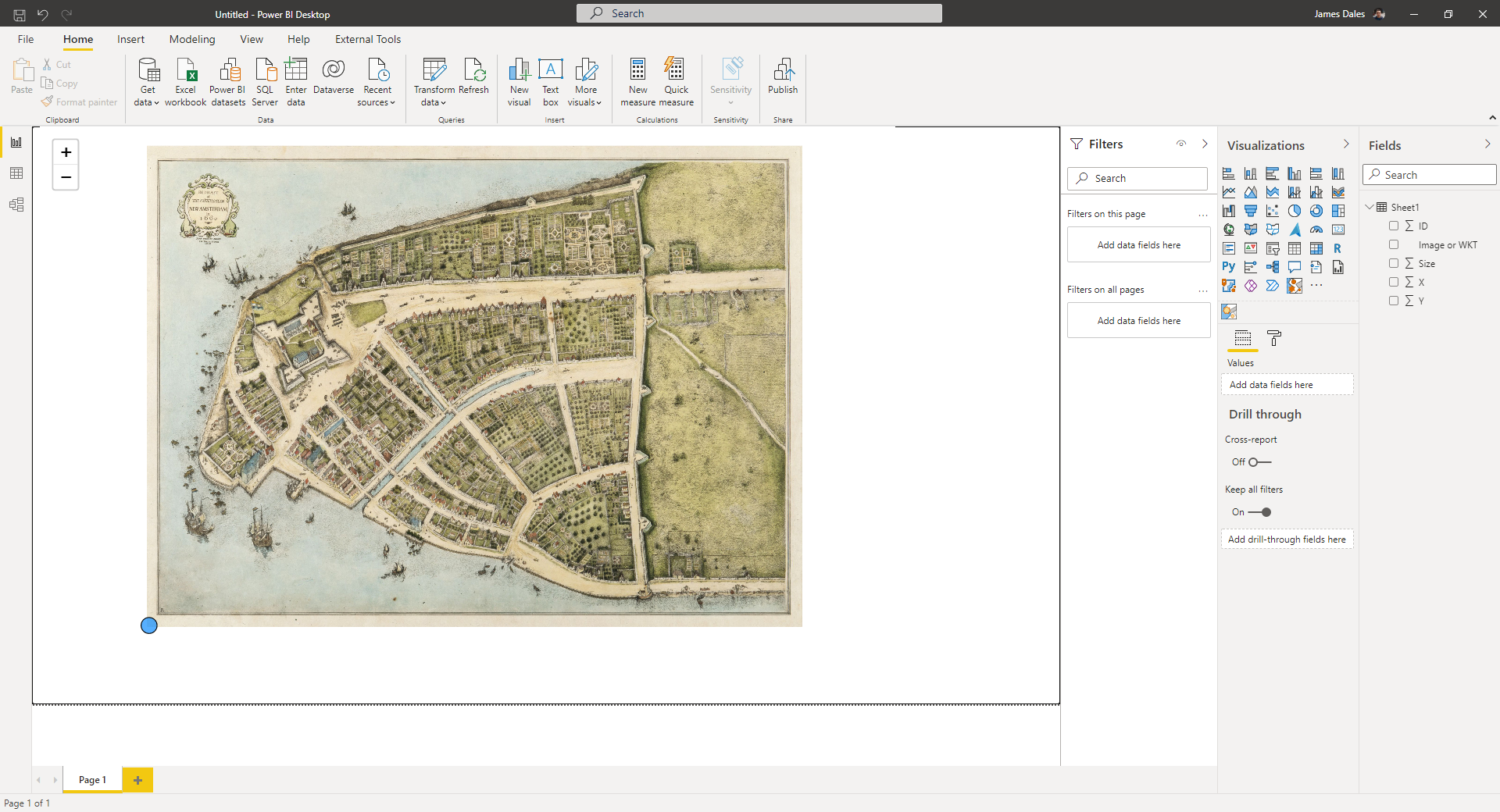
Task: Insert a New visual
Action: click(520, 81)
